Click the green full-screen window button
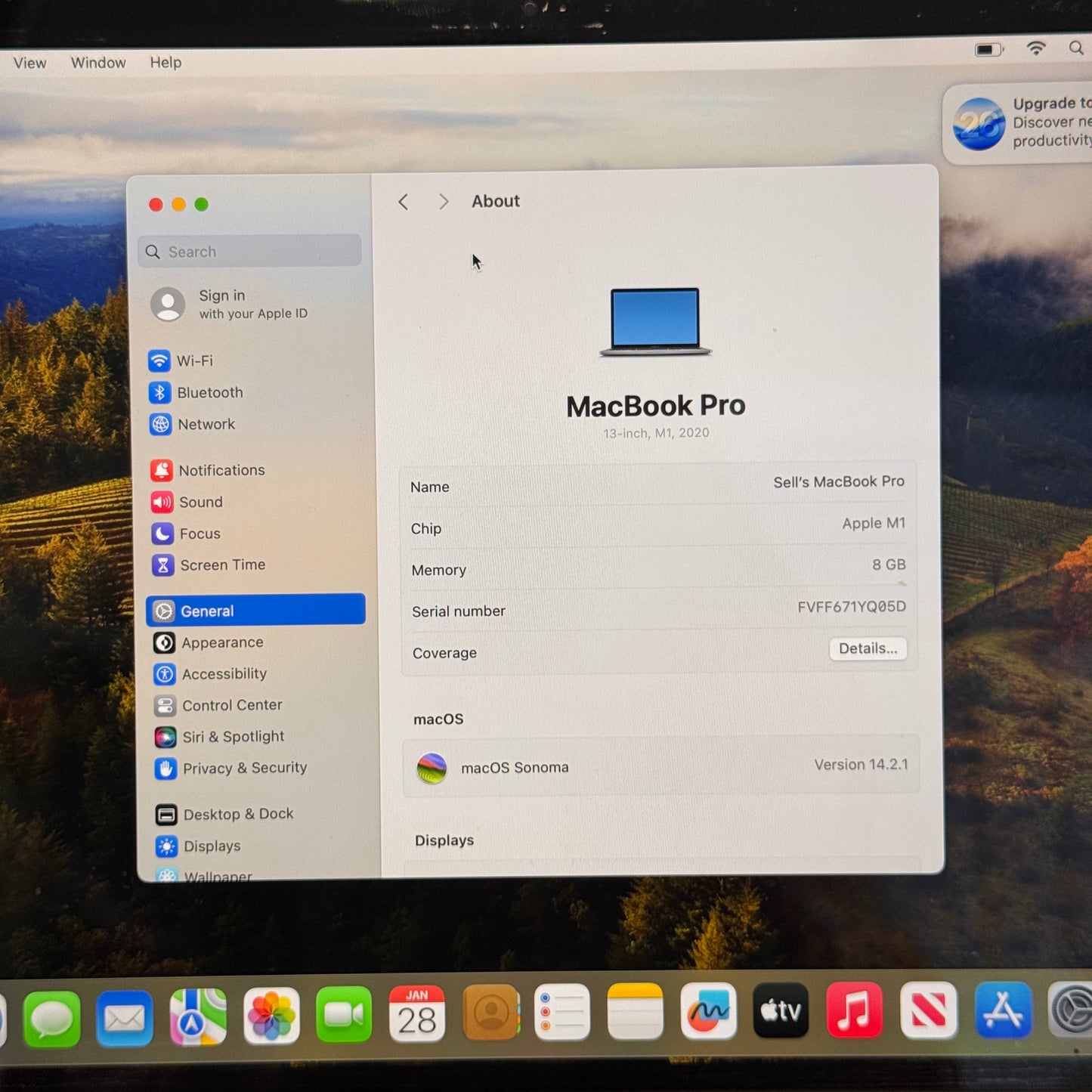This screenshot has width=1092, height=1092. (x=202, y=204)
